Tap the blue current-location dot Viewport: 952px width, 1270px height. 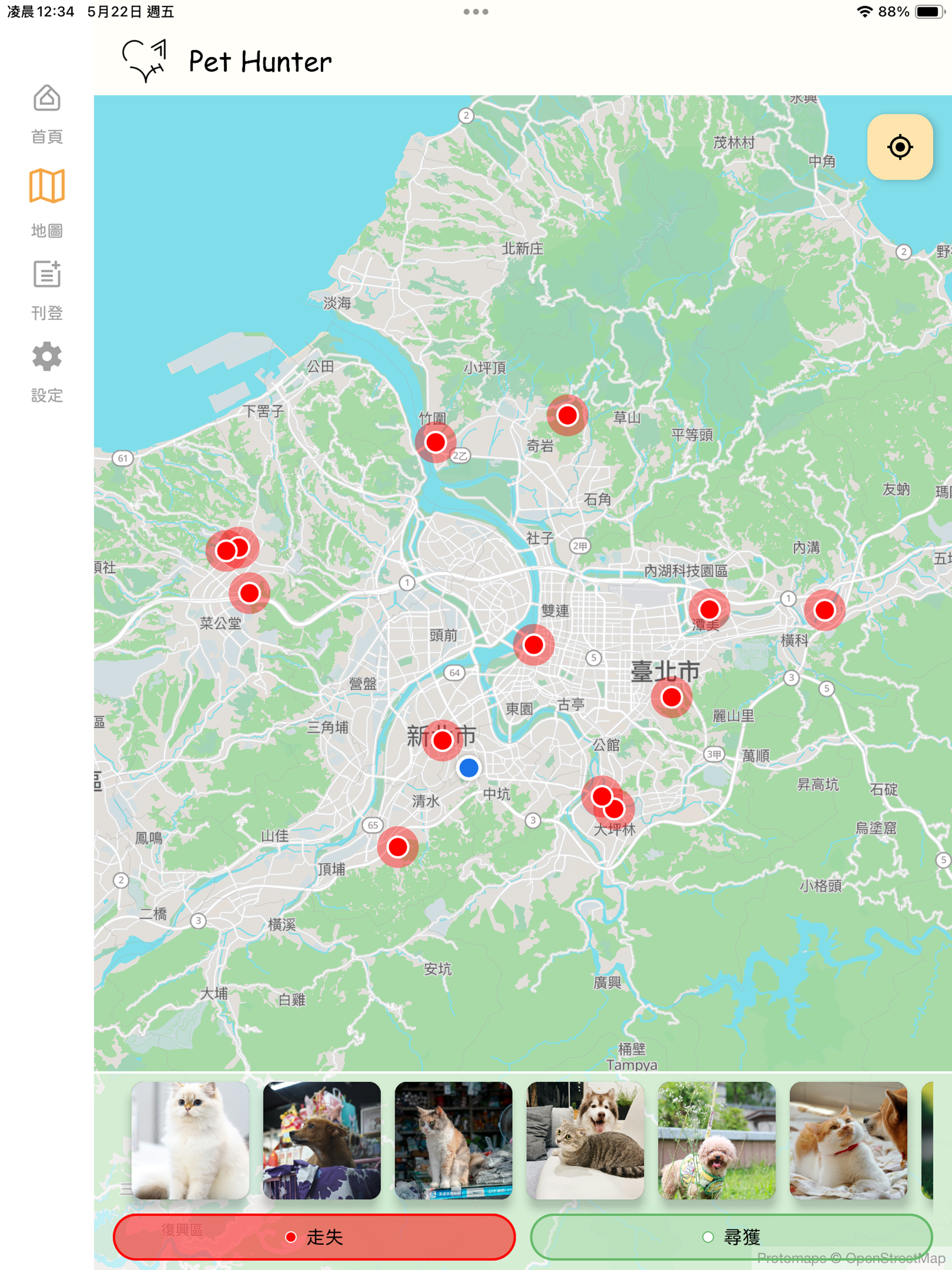click(469, 767)
